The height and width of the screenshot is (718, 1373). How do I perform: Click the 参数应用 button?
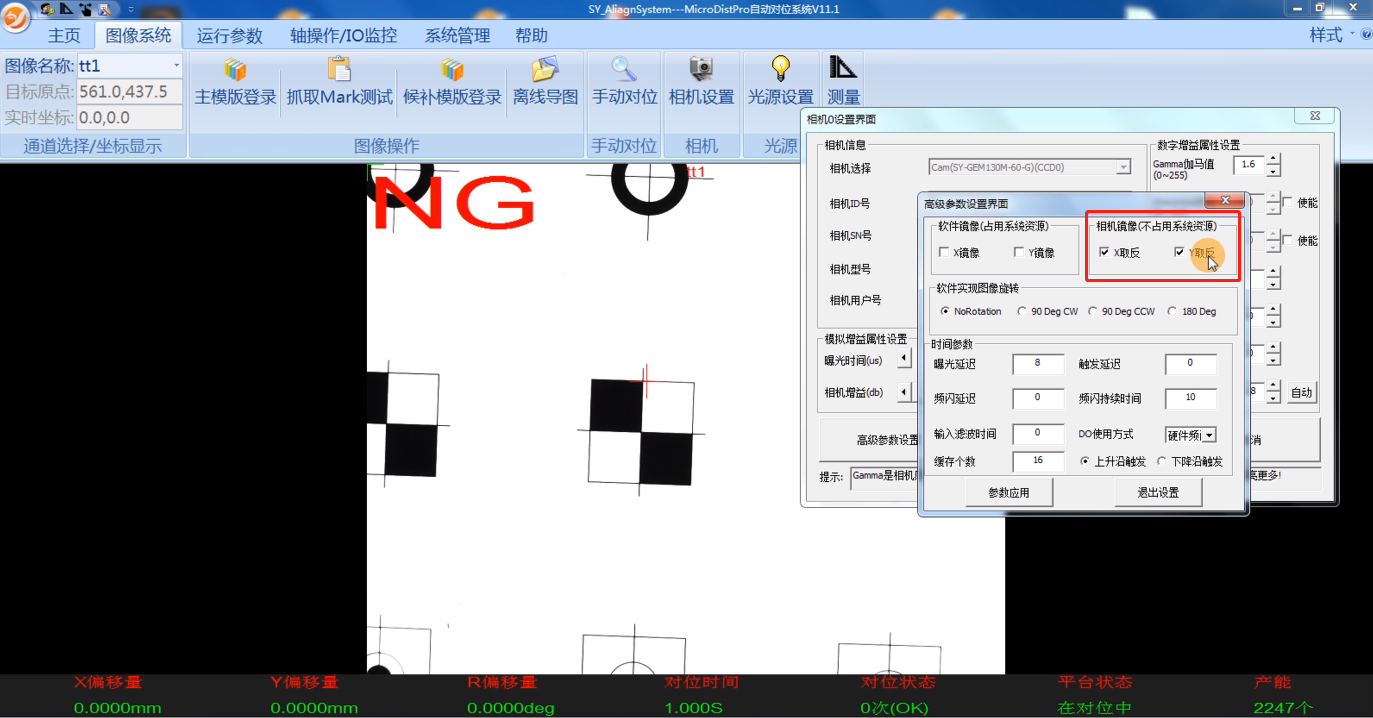tap(1007, 492)
